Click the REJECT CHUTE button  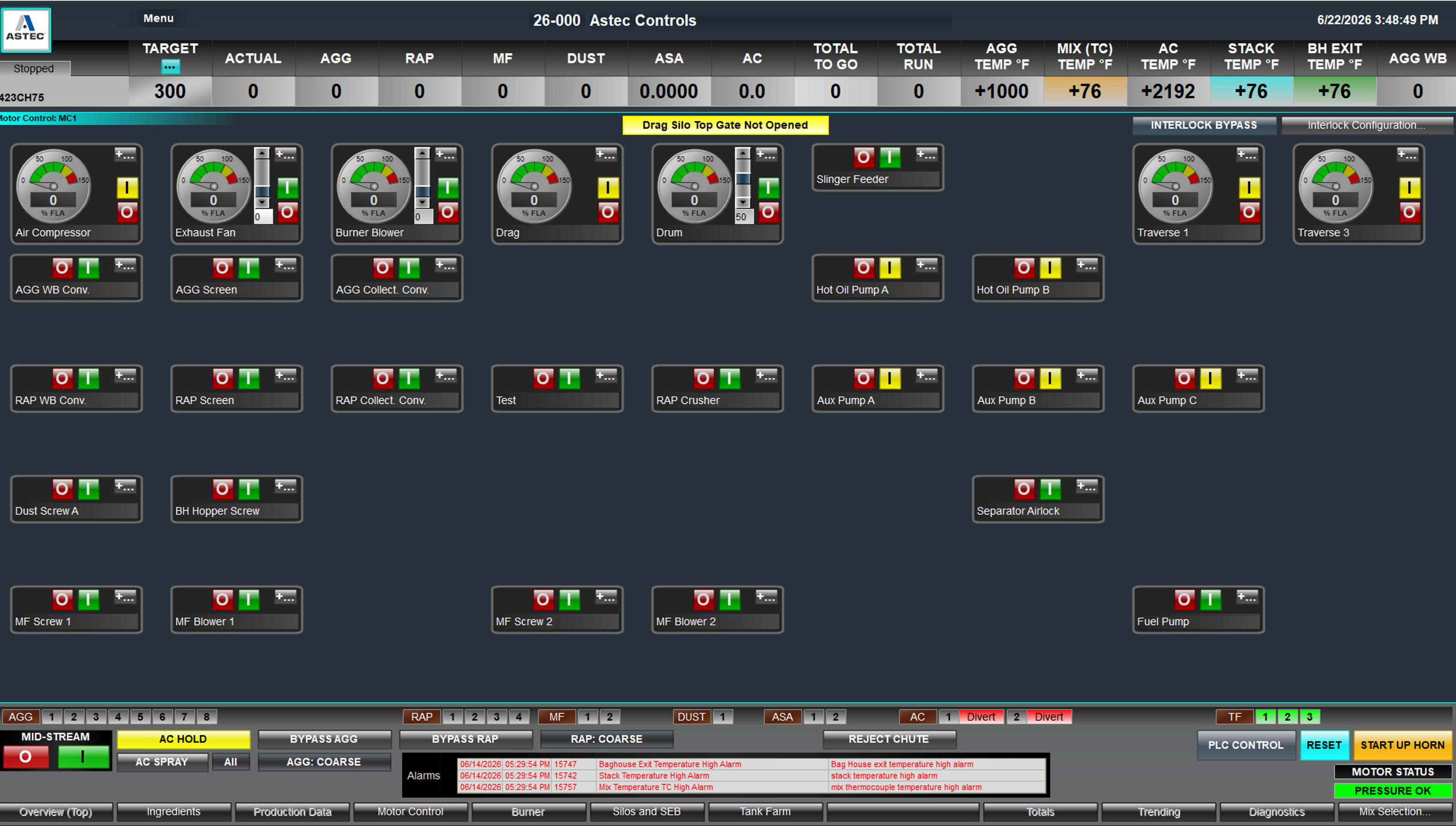coord(889,739)
